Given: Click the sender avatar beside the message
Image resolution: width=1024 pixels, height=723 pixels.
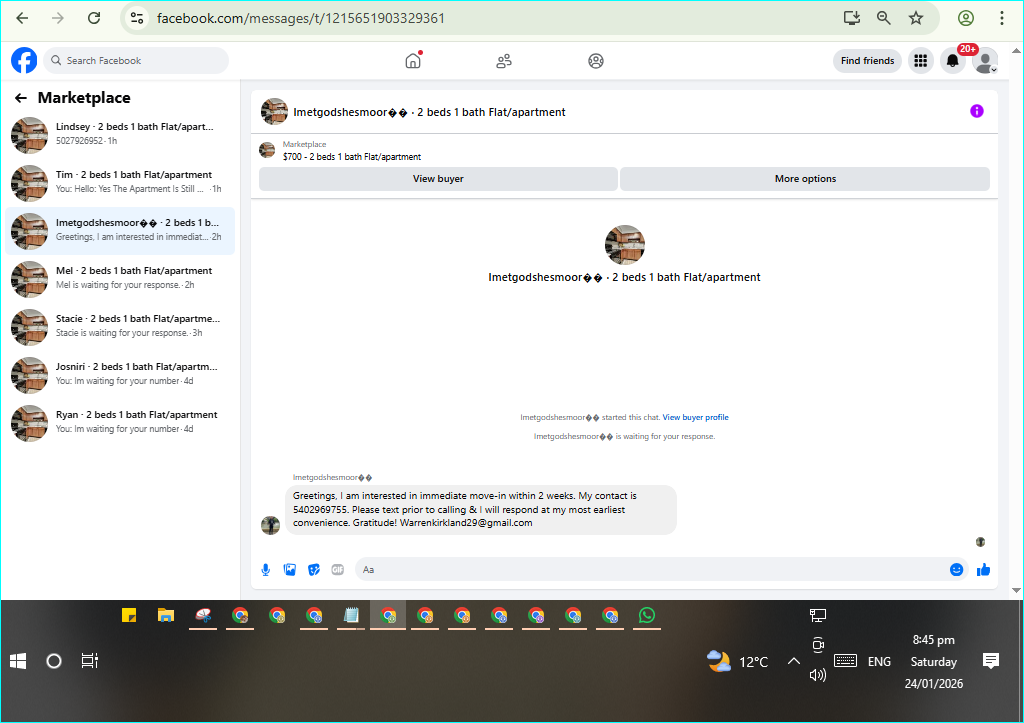Looking at the screenshot, I should click(270, 525).
